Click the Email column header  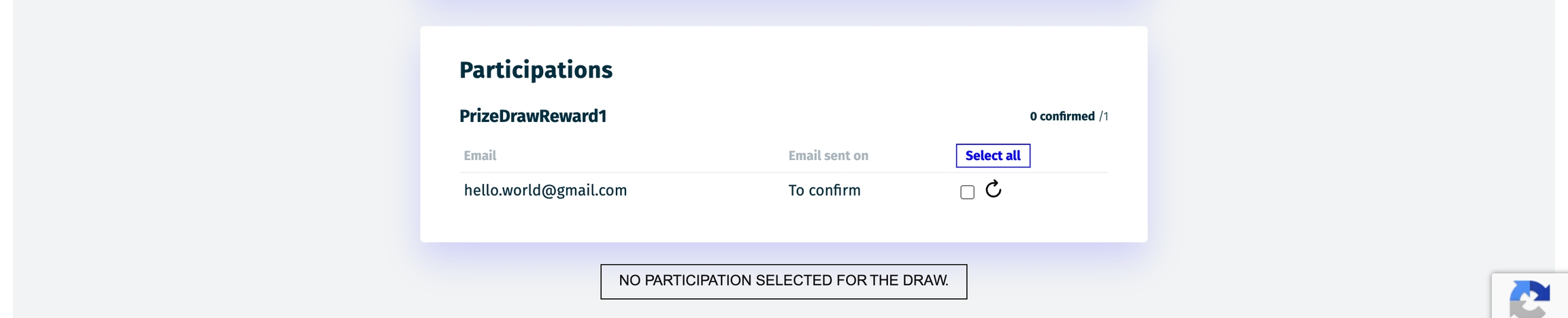click(x=480, y=155)
